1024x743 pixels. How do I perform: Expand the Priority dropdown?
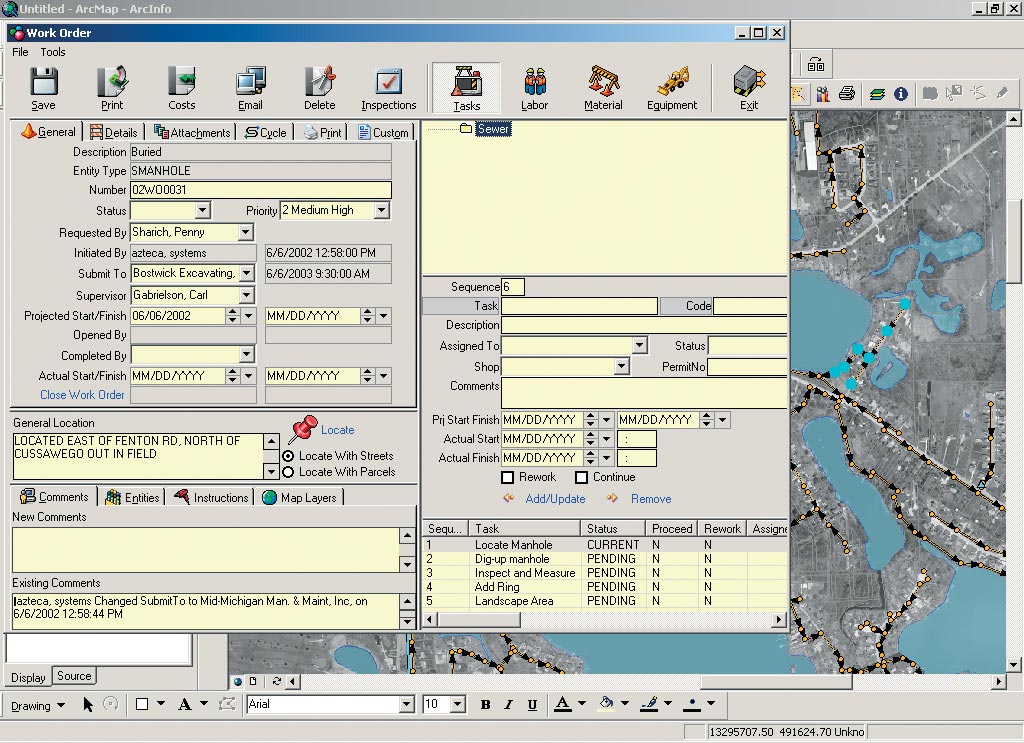pyautogui.click(x=381, y=211)
